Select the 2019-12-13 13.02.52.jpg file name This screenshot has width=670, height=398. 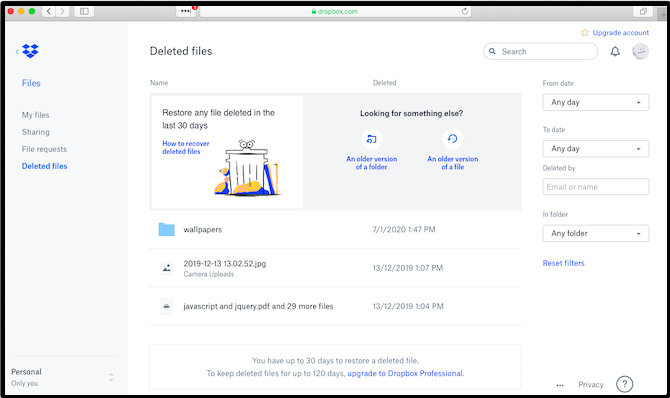[225, 264]
